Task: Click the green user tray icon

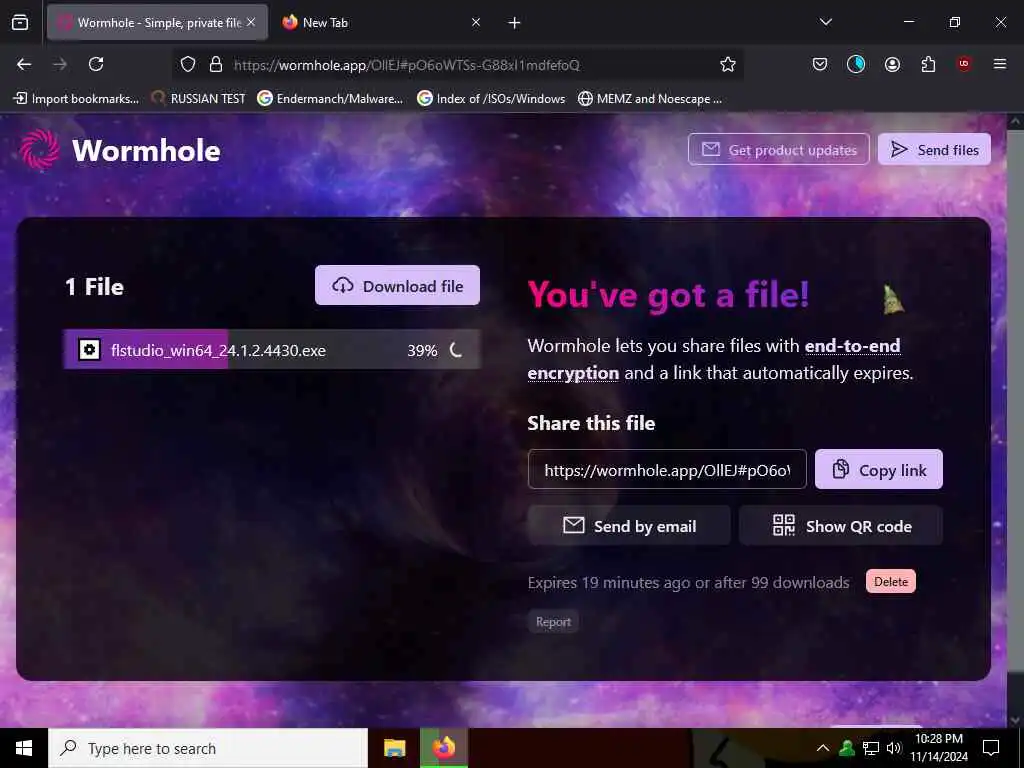Action: [847, 748]
